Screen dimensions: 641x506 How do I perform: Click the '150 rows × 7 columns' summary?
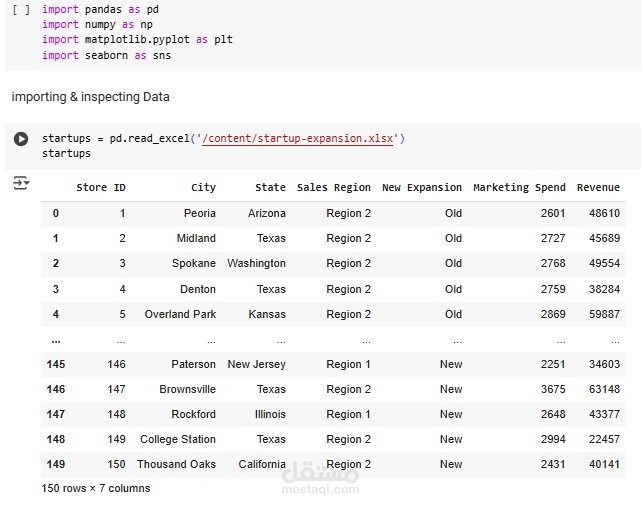pyautogui.click(x=96, y=488)
